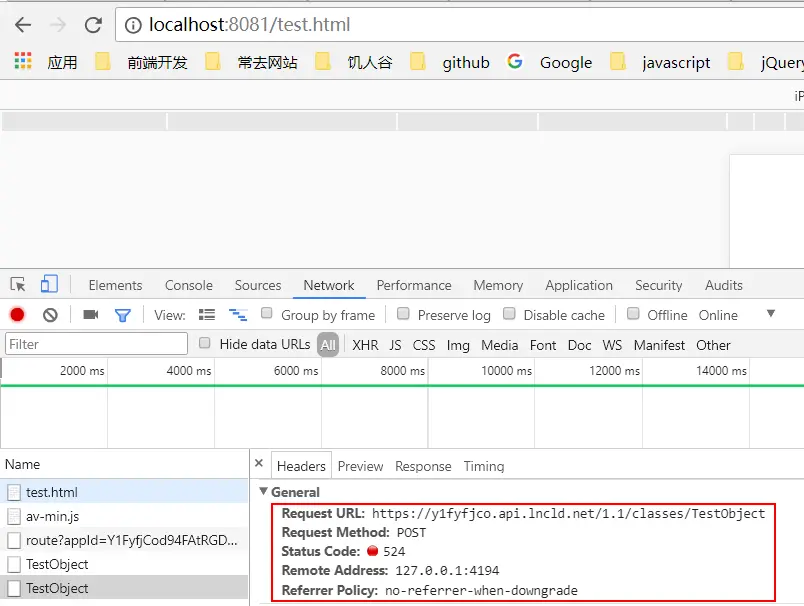Viewport: 804px width, 606px height.
Task: View site info icon in address bar
Action: [x=133, y=25]
